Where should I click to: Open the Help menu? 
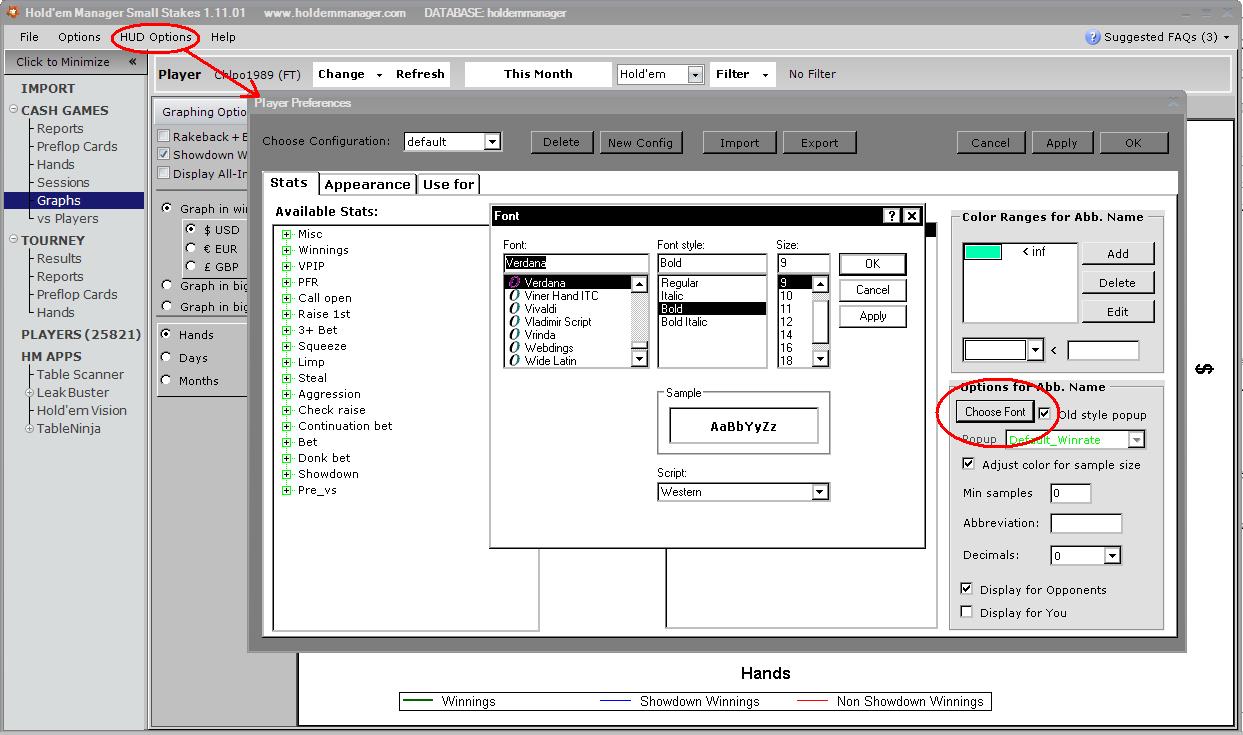click(223, 37)
